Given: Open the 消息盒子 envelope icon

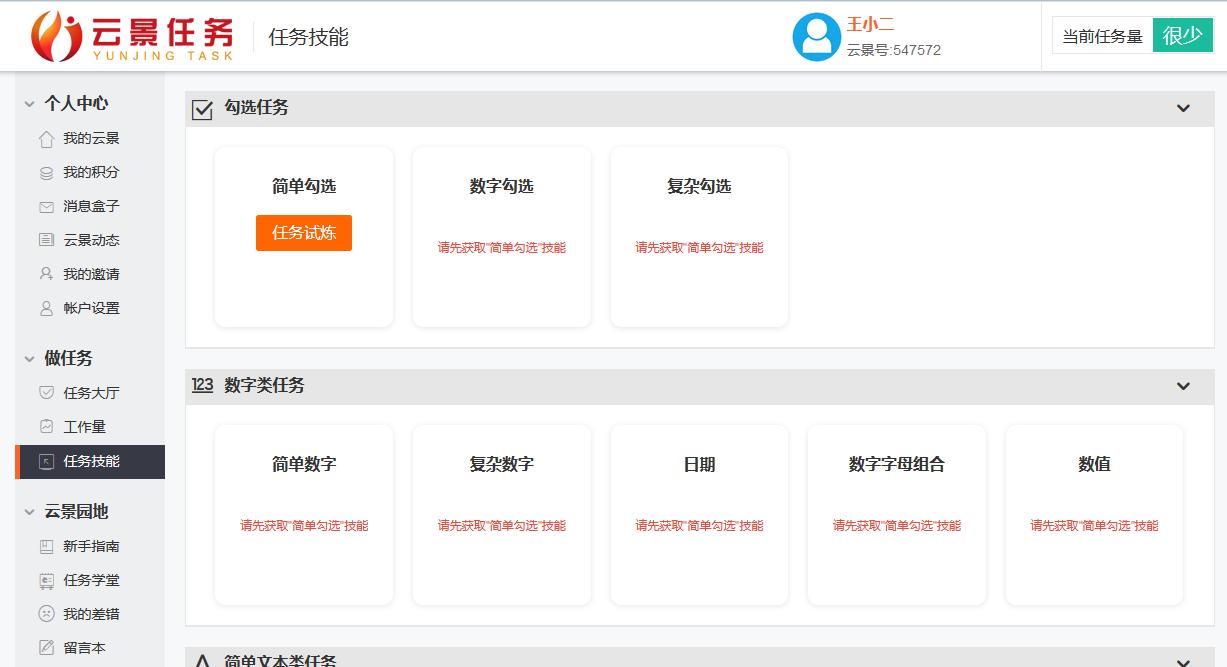Looking at the screenshot, I should pyautogui.click(x=46, y=206).
